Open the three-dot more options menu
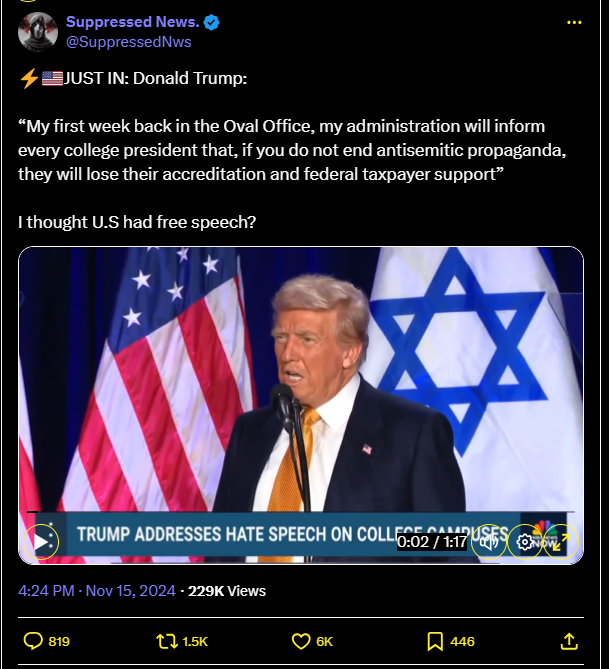The width and height of the screenshot is (609, 669). 574,23
